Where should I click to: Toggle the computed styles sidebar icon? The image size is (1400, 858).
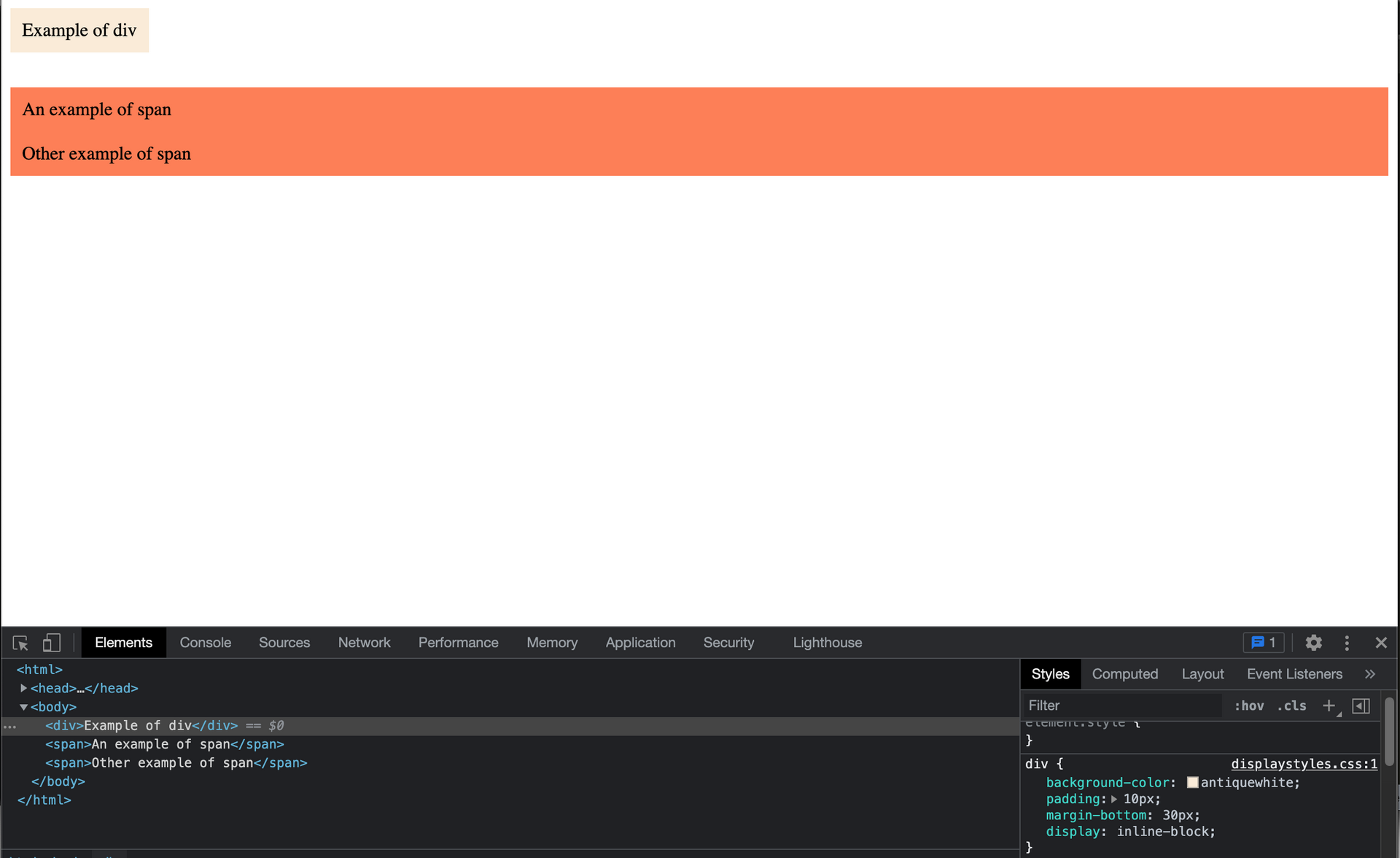(x=1361, y=706)
